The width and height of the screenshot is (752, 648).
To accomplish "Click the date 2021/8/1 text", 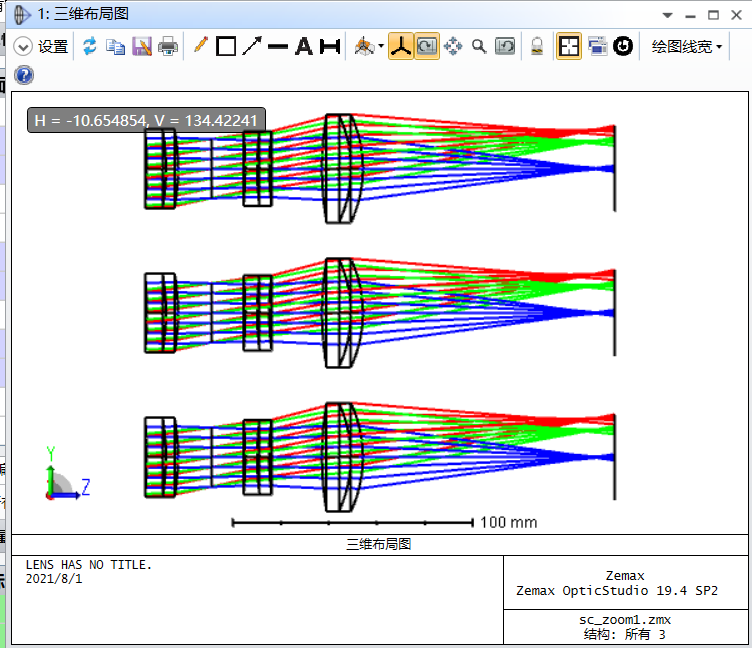I will point(54,579).
